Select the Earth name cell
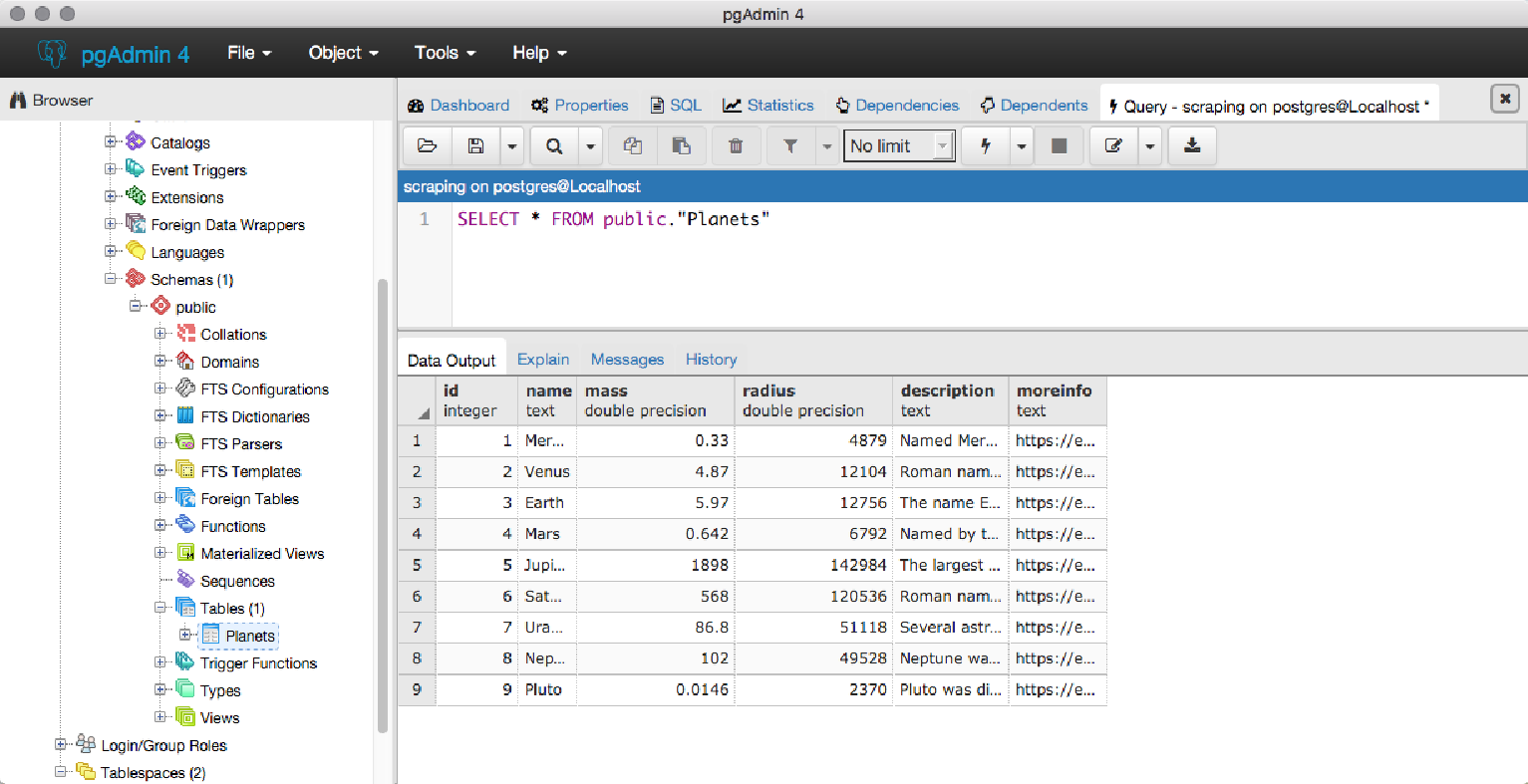Image resolution: width=1528 pixels, height=784 pixels. click(547, 503)
